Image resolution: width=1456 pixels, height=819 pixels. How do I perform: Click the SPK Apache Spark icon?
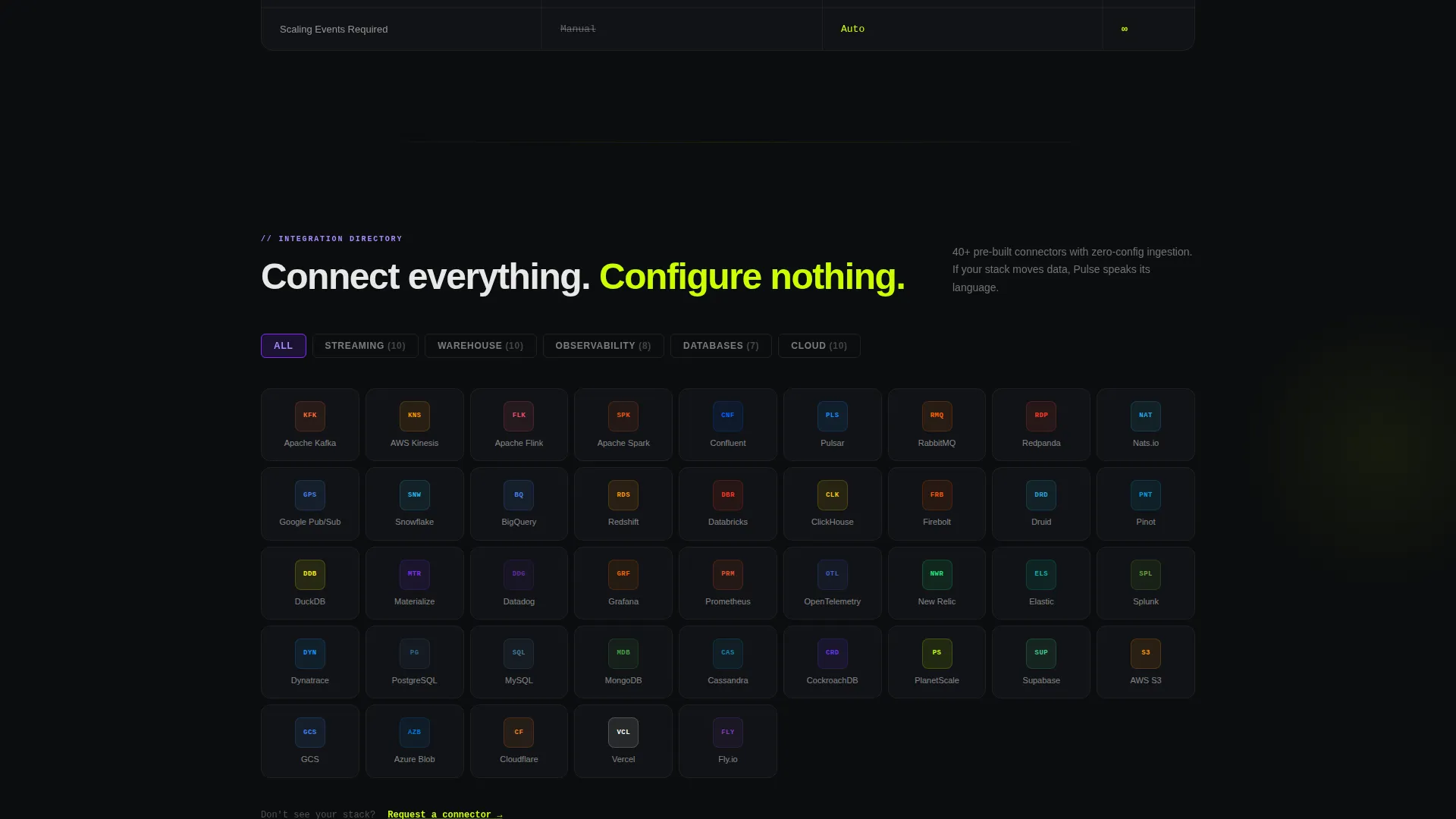point(623,416)
